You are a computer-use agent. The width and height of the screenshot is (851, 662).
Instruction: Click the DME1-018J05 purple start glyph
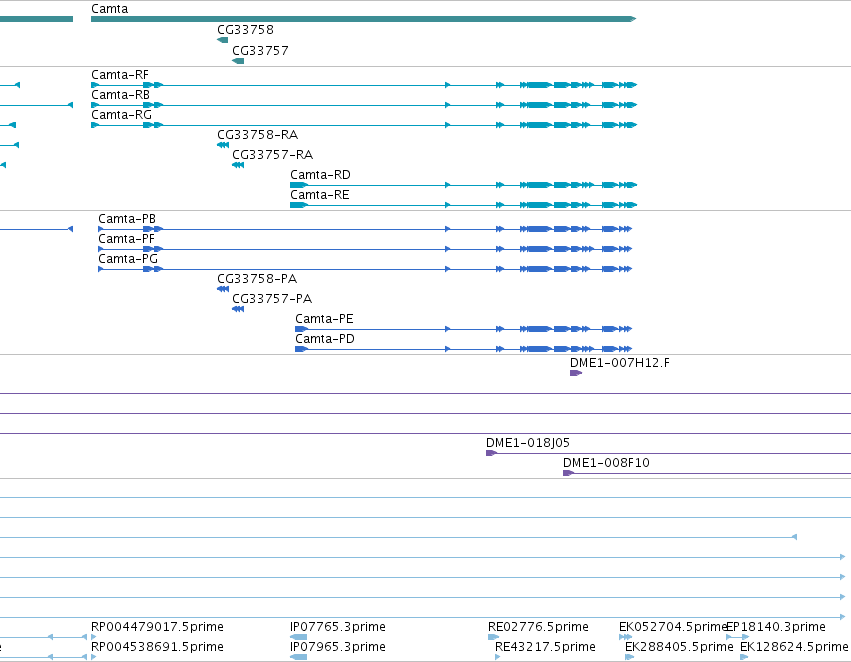pos(491,453)
